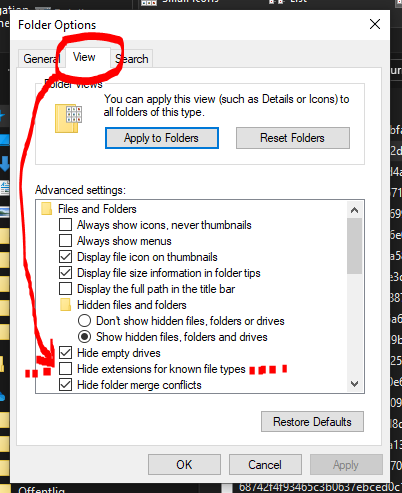Screen dimensions: 402x493
Task: Click the Apply to Folders button
Action: click(162, 138)
